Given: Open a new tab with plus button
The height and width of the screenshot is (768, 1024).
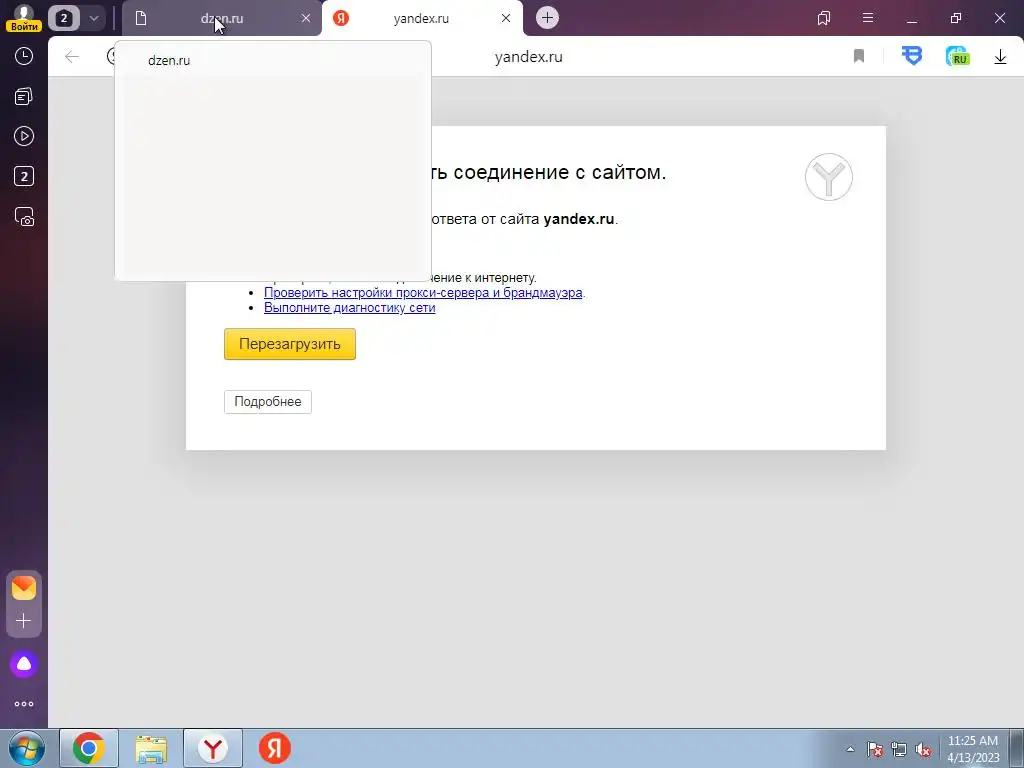Looking at the screenshot, I should point(547,18).
